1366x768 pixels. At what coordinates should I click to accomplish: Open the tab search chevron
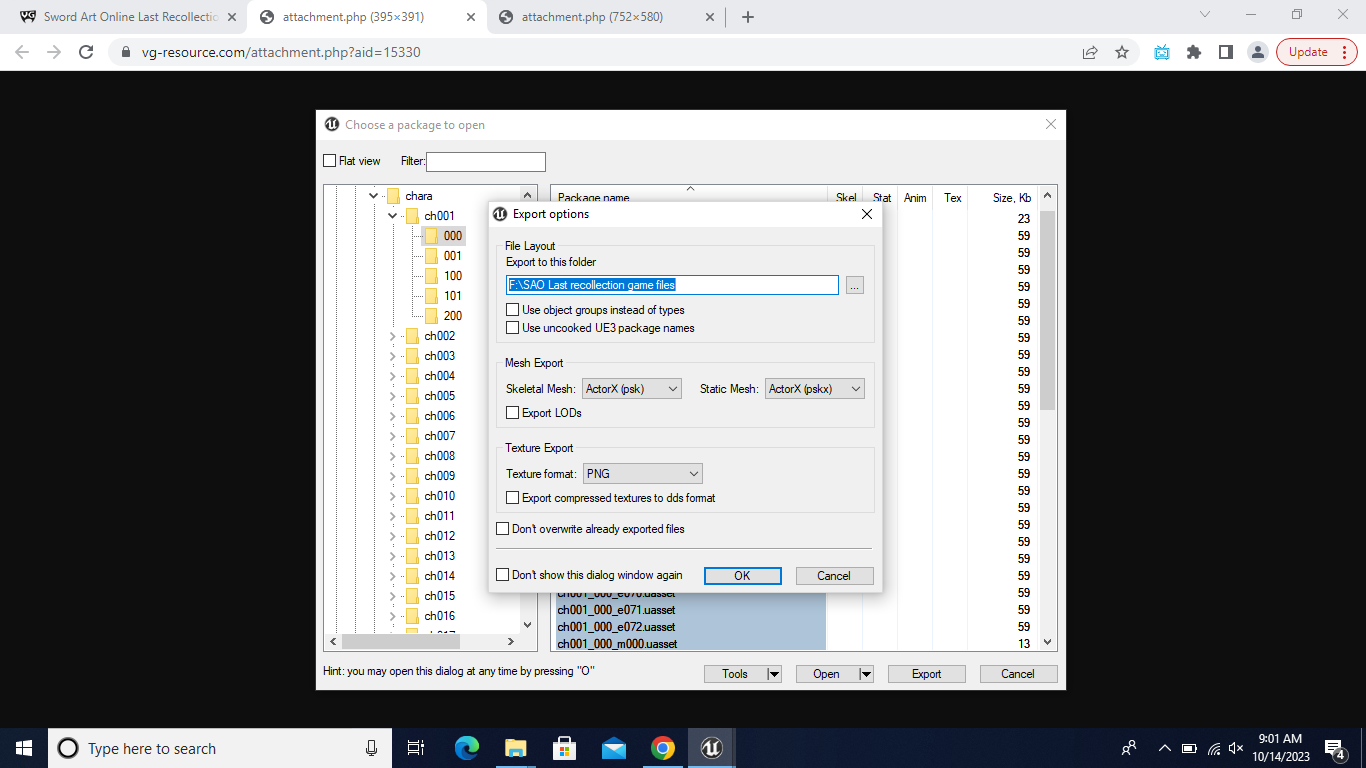click(1204, 15)
